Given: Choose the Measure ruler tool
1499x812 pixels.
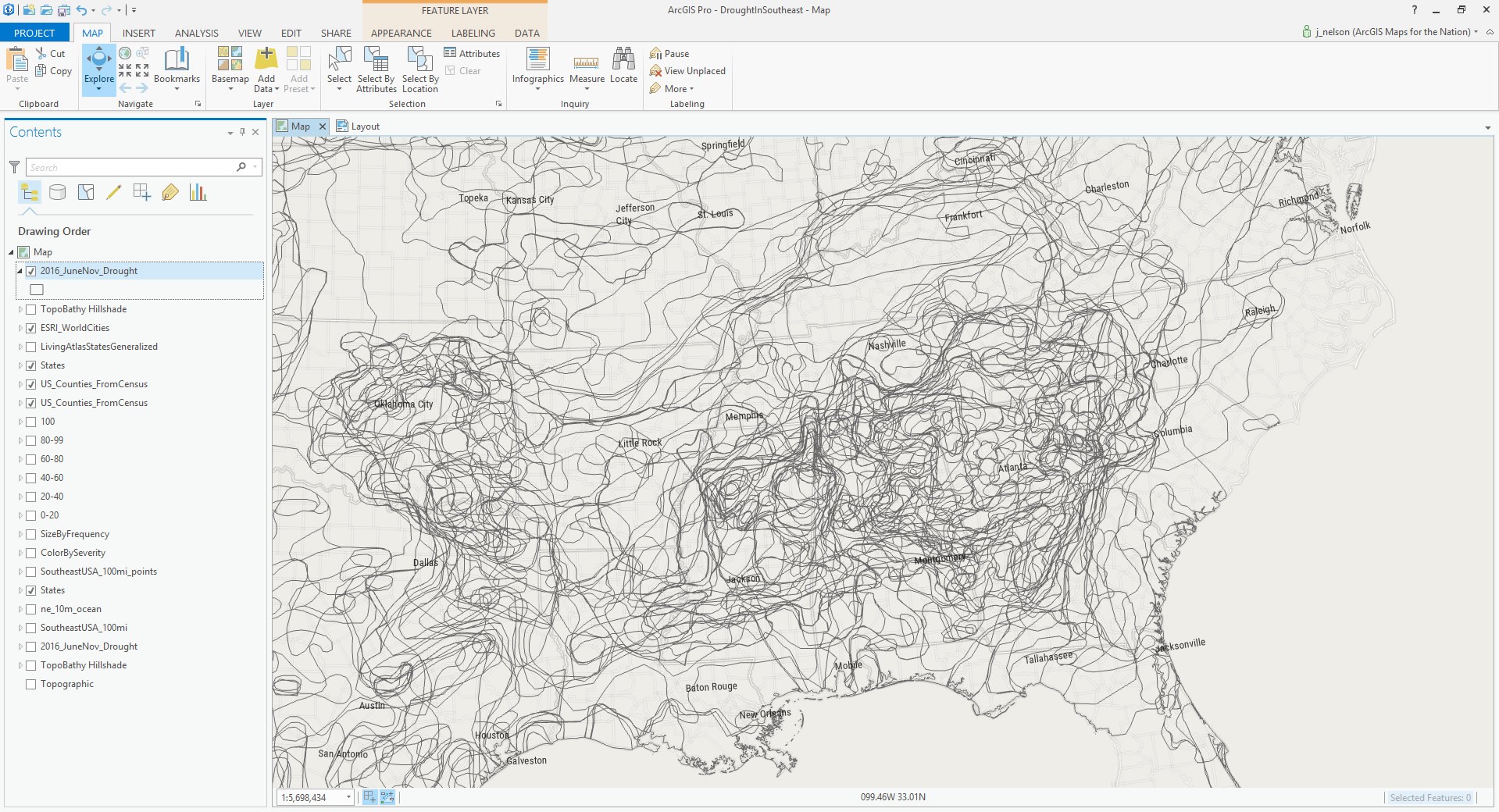Looking at the screenshot, I should [587, 61].
